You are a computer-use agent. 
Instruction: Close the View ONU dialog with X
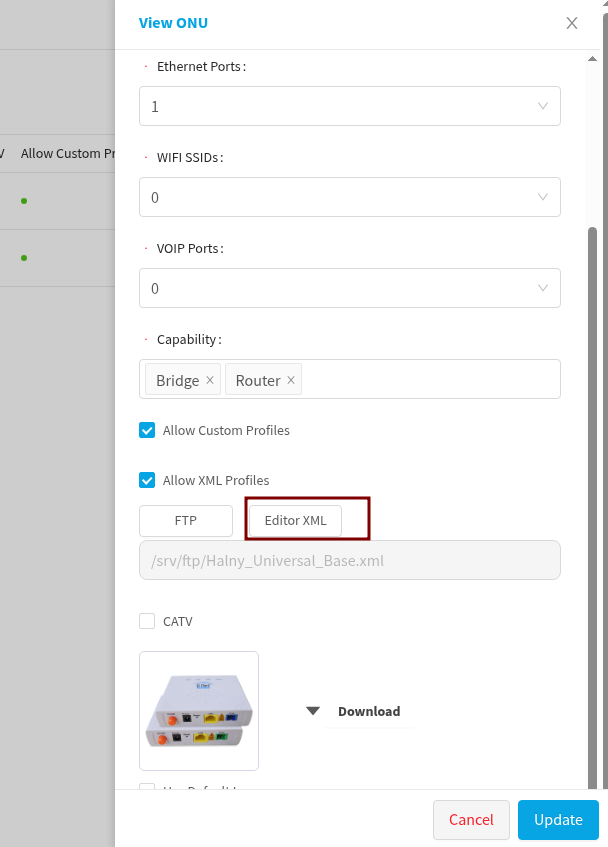[572, 23]
